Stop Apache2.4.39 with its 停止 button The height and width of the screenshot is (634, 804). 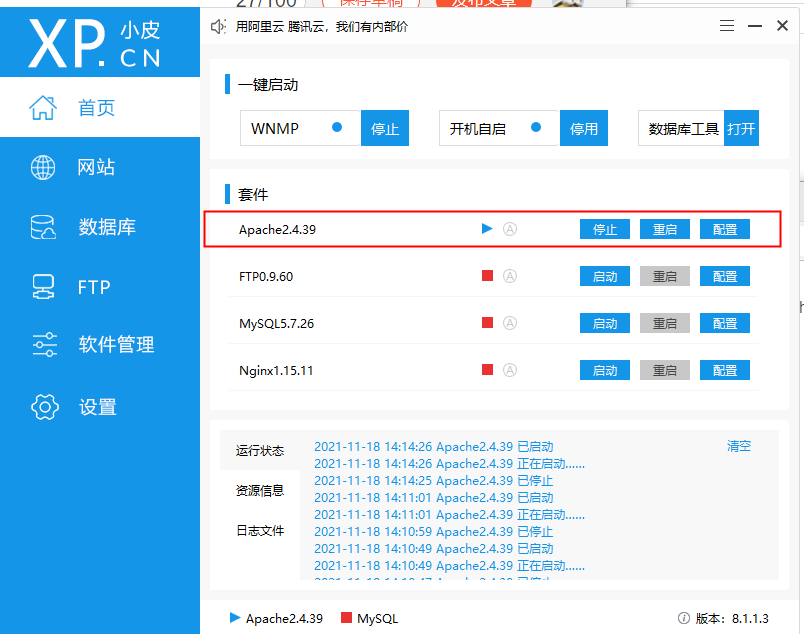click(x=604, y=228)
